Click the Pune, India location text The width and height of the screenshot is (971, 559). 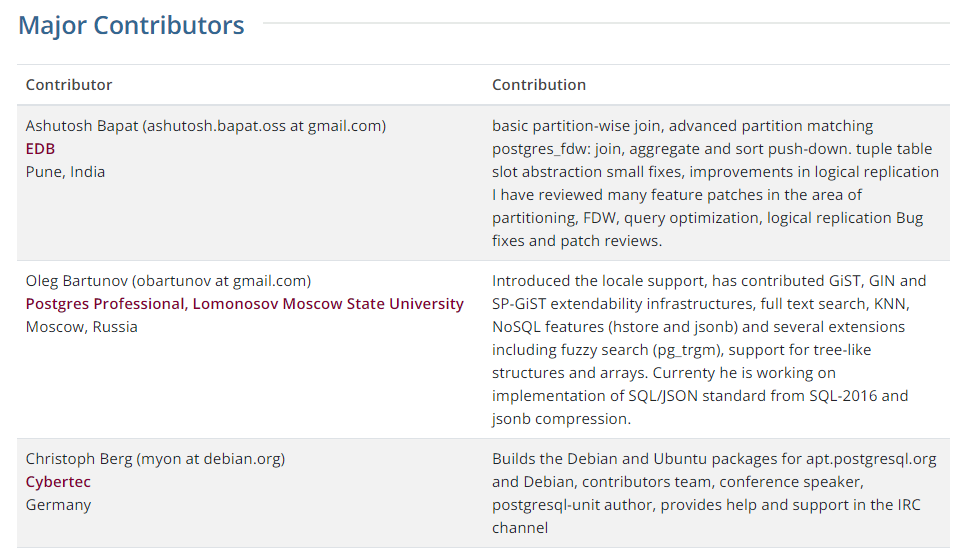(65, 171)
